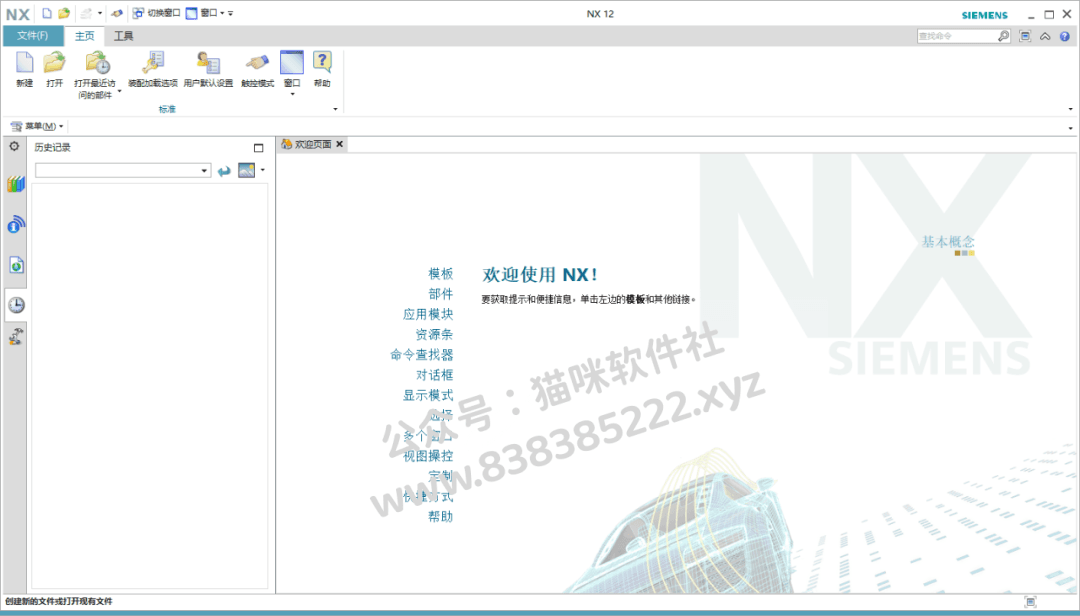Click the blue help icon at top right

[1065, 36]
